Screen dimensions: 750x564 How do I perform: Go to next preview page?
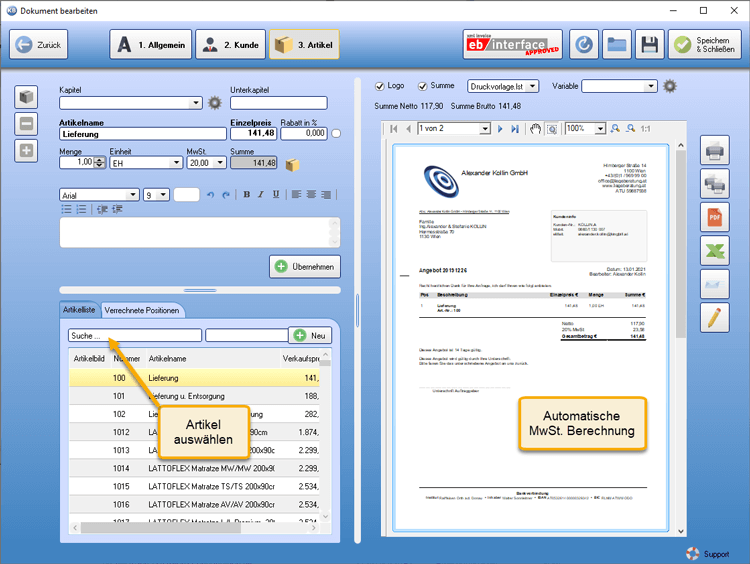pos(500,129)
